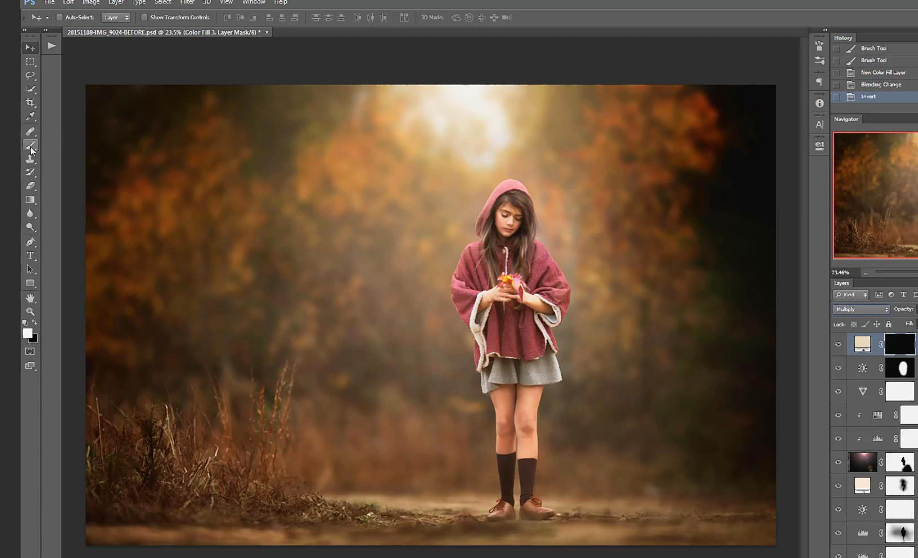918x558 pixels.
Task: Lock layer position icon
Action: click(876, 324)
